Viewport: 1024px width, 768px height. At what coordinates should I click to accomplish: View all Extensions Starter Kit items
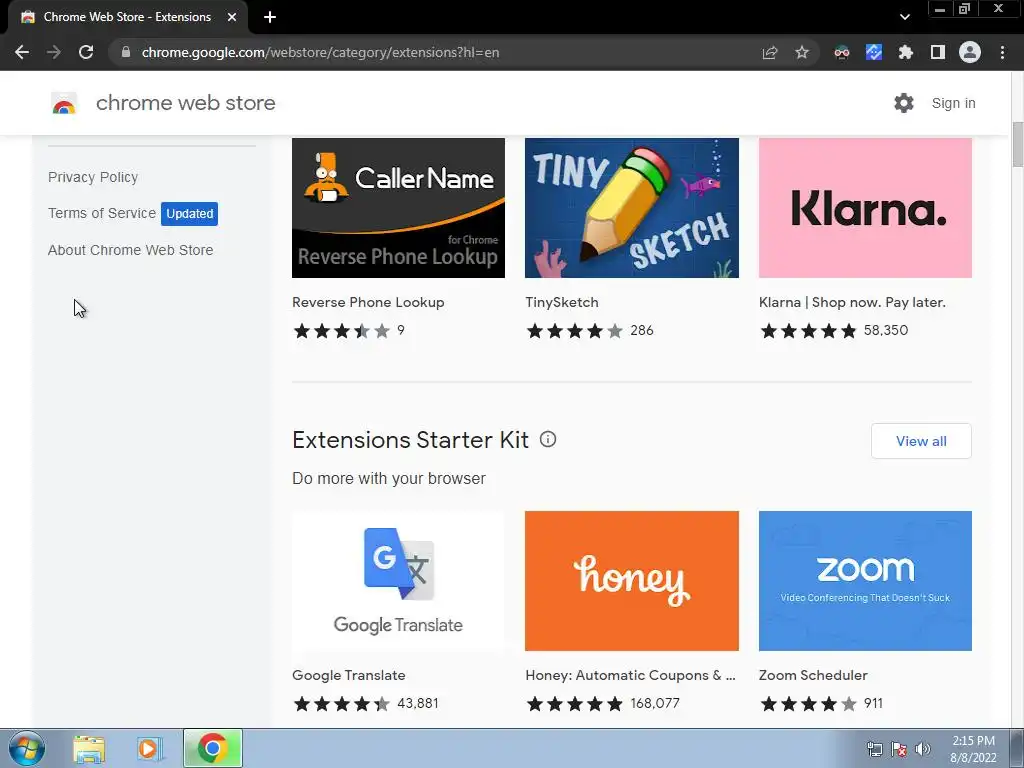coord(921,441)
